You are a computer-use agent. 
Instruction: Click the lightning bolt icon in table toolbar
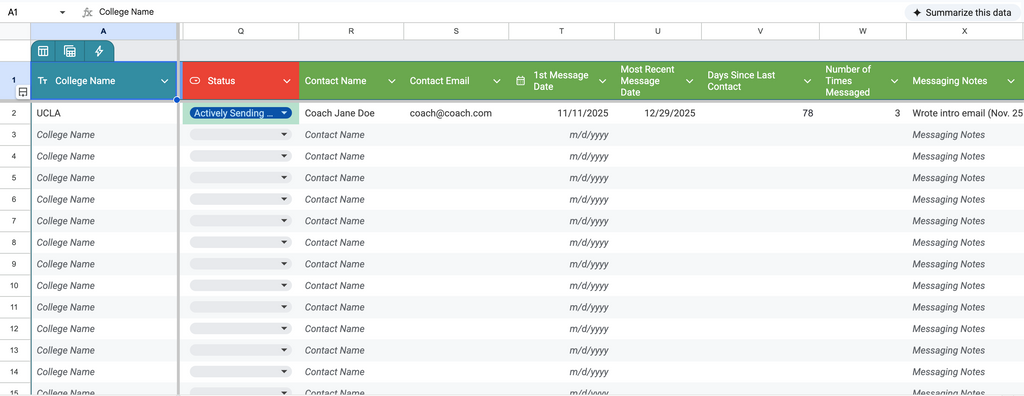coord(99,52)
